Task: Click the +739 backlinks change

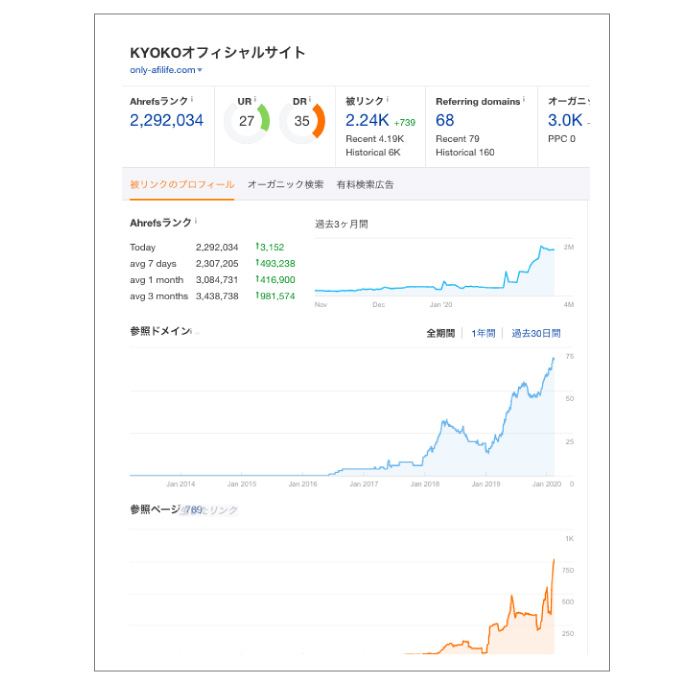Action: pyautogui.click(x=404, y=123)
